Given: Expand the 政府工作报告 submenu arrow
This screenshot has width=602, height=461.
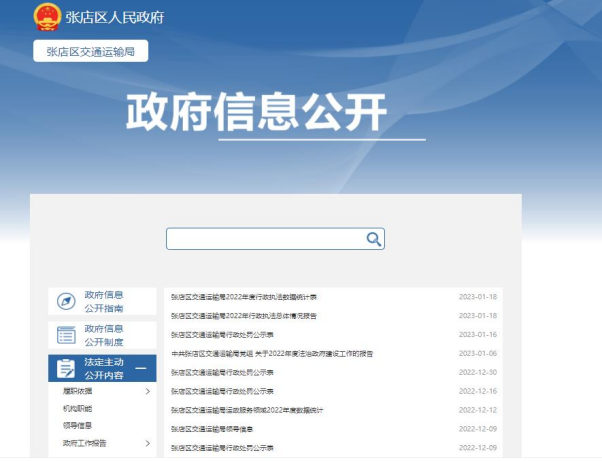Looking at the screenshot, I should [x=147, y=443].
